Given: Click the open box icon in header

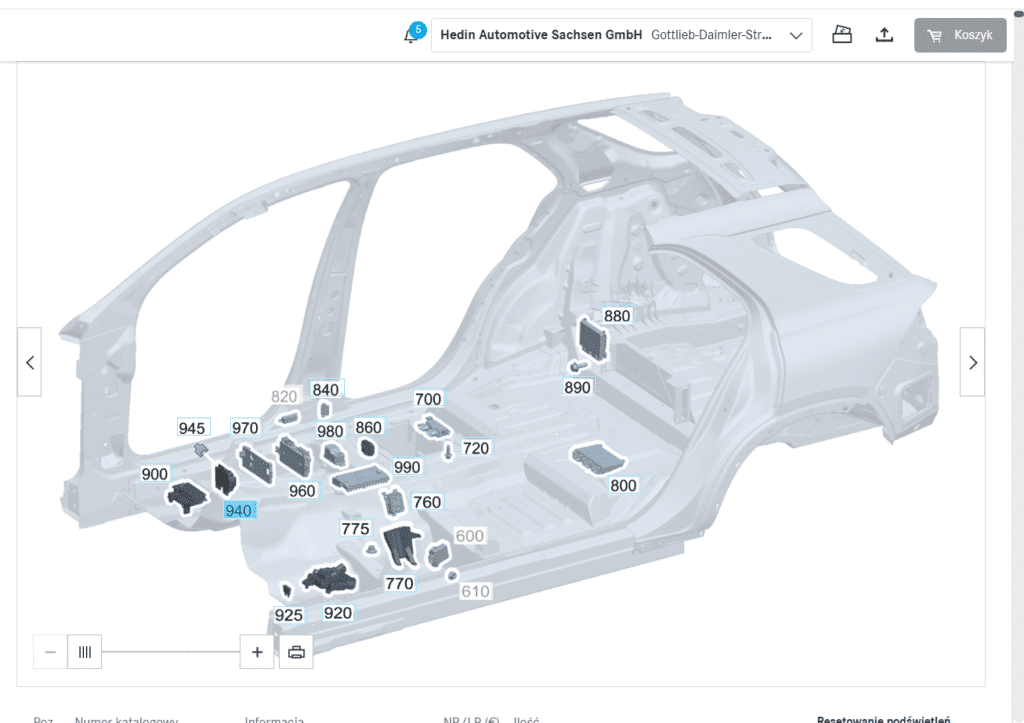Looking at the screenshot, I should [842, 35].
